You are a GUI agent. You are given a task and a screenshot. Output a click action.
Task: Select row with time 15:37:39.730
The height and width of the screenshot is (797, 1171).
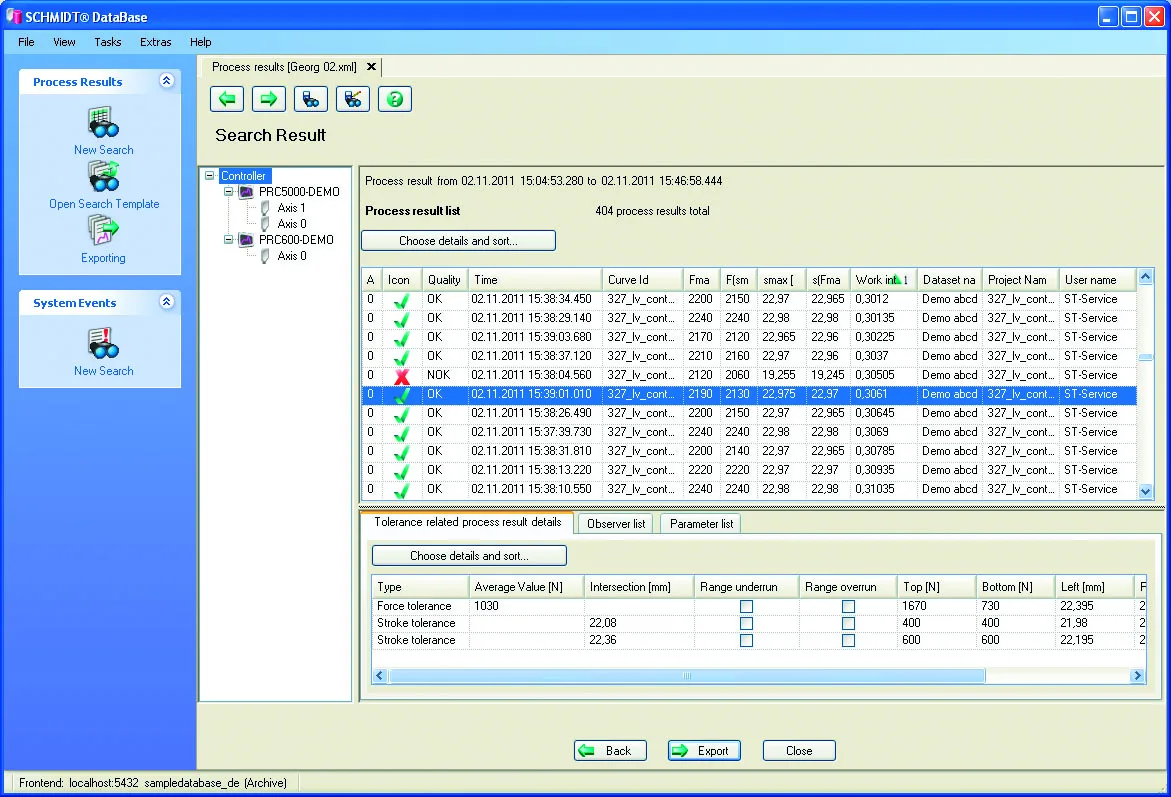tap(749, 432)
